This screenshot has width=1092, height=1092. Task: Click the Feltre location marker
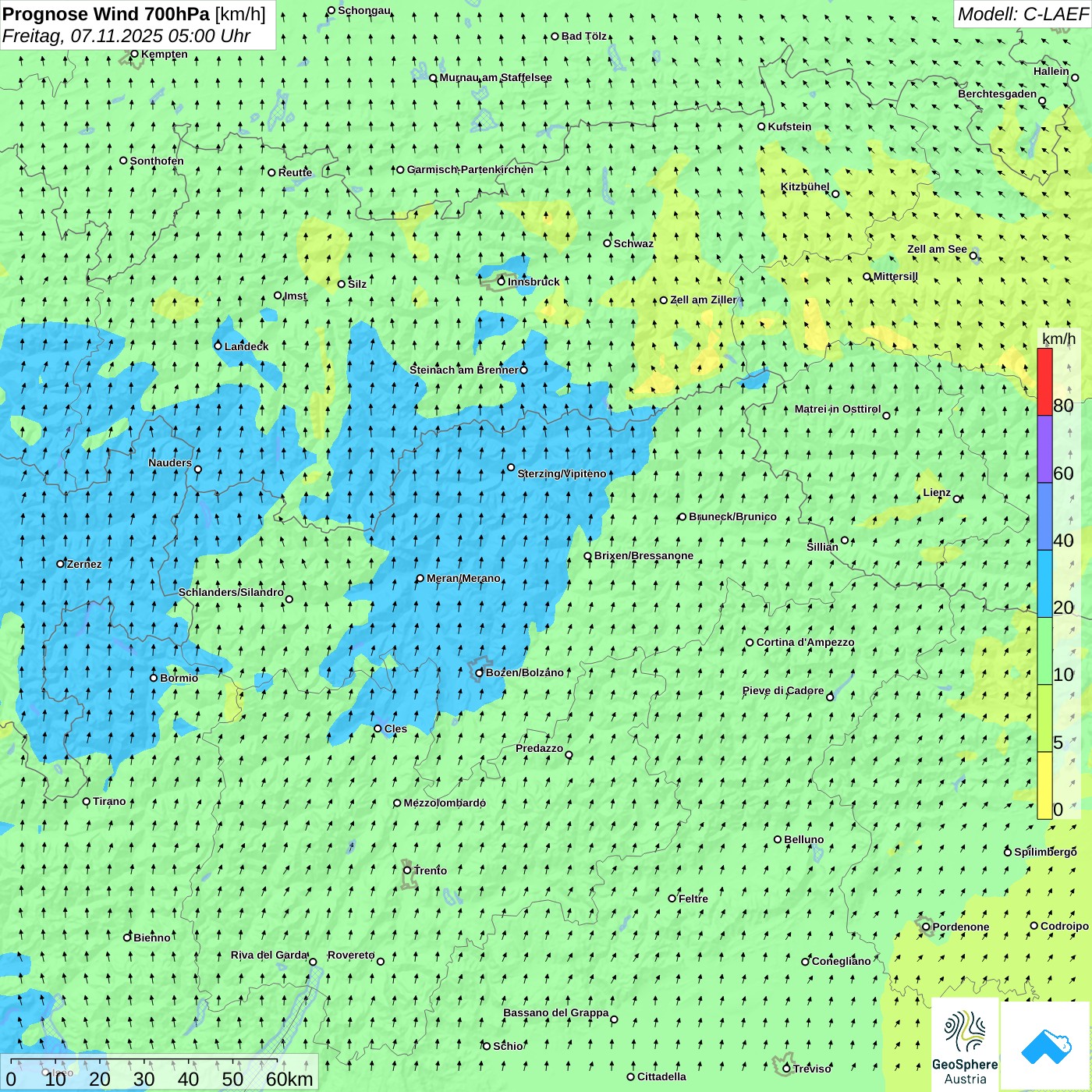click(x=672, y=899)
